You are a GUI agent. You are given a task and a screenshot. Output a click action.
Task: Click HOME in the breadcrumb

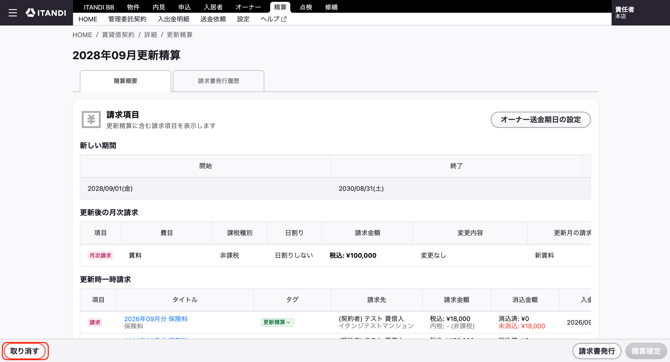pyautogui.click(x=82, y=35)
